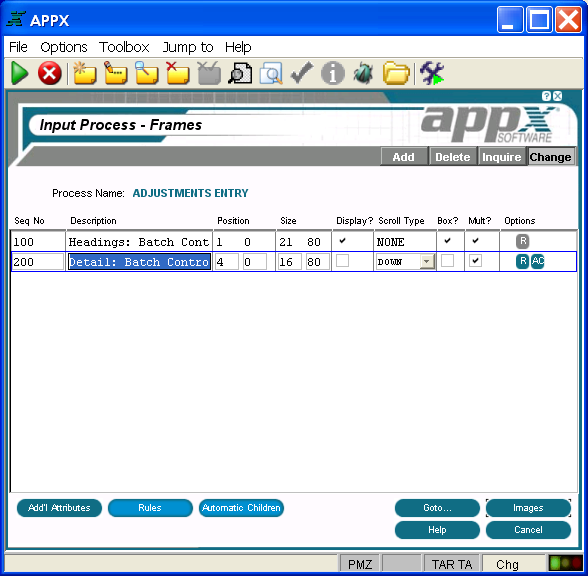Click the bug debugger icon
The height and width of the screenshot is (576, 588).
point(363,73)
